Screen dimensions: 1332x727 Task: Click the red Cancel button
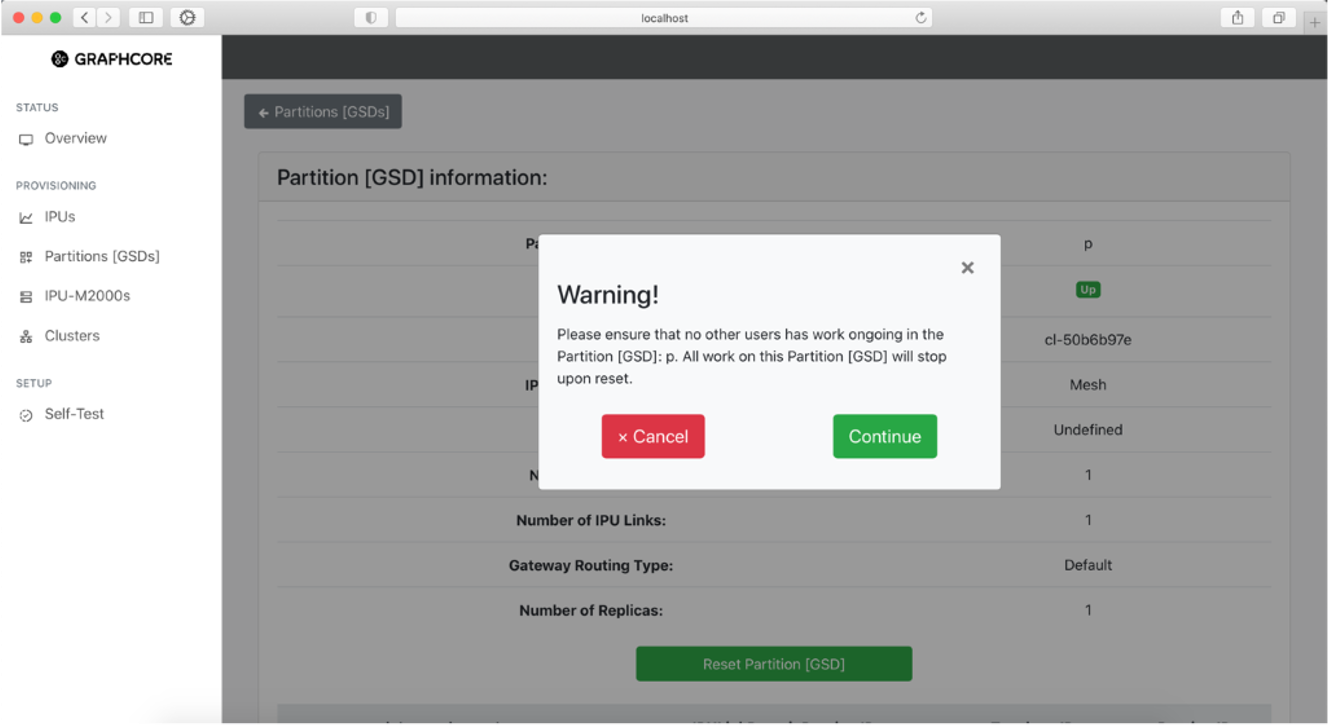(653, 436)
